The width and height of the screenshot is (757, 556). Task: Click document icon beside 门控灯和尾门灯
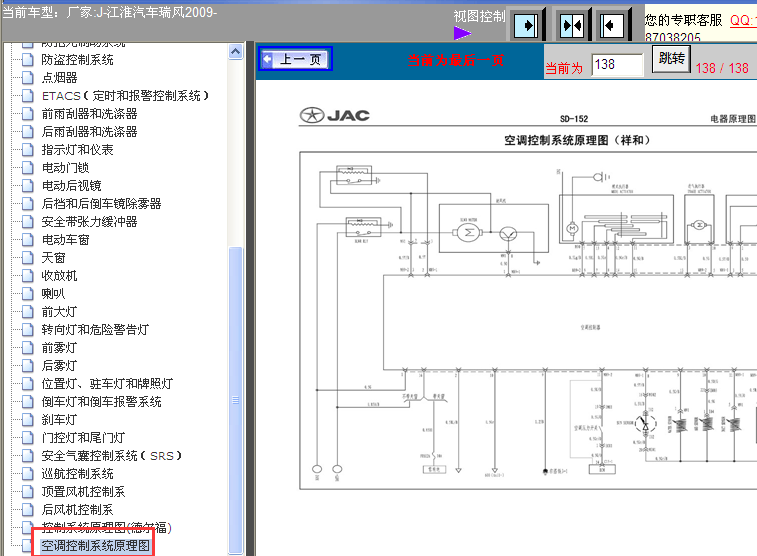[x=28, y=438]
